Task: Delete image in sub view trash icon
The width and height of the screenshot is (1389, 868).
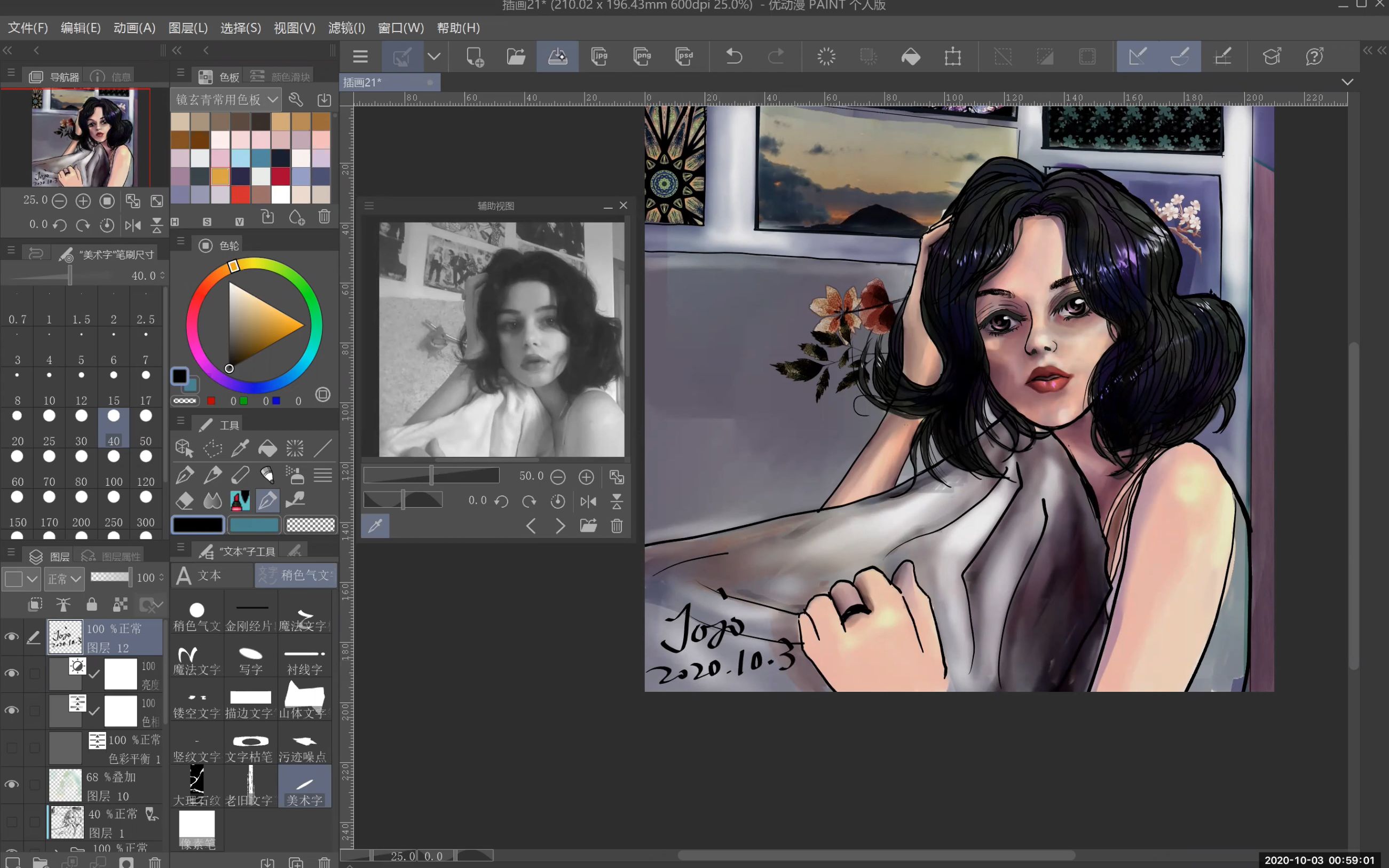Action: (617, 526)
